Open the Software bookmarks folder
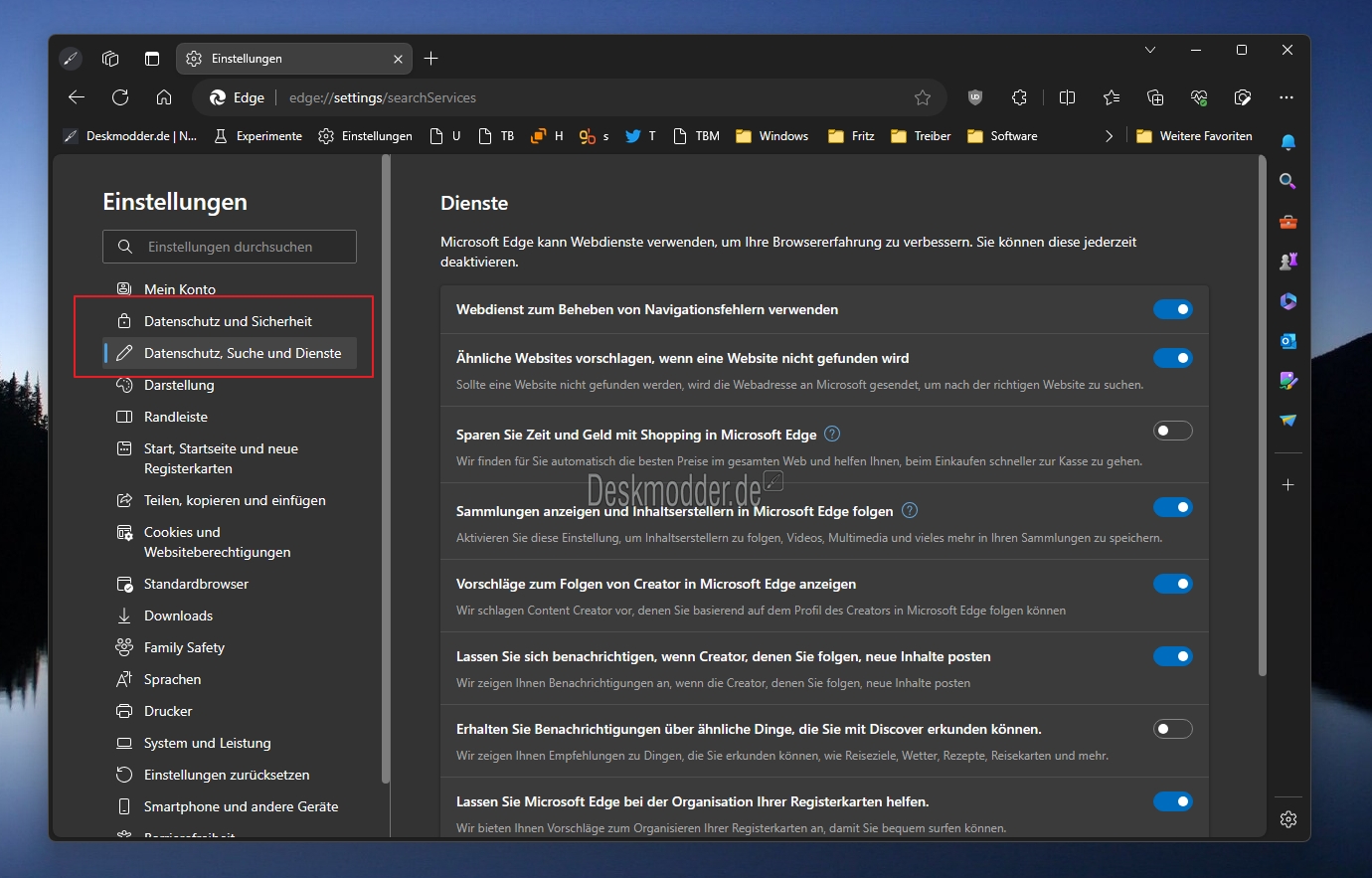Image resolution: width=1372 pixels, height=878 pixels. [1002, 136]
